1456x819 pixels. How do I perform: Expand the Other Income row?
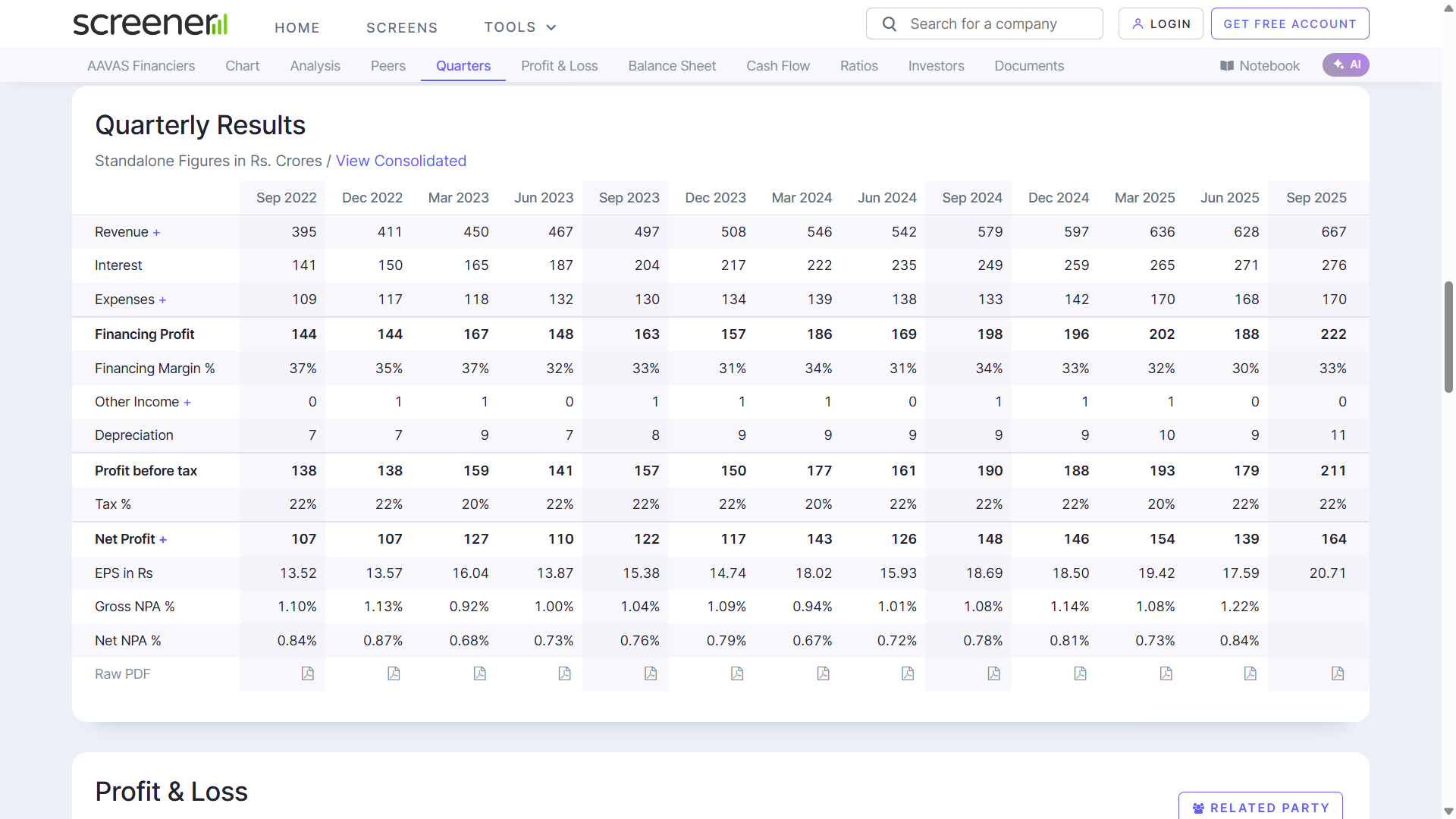[187, 403]
